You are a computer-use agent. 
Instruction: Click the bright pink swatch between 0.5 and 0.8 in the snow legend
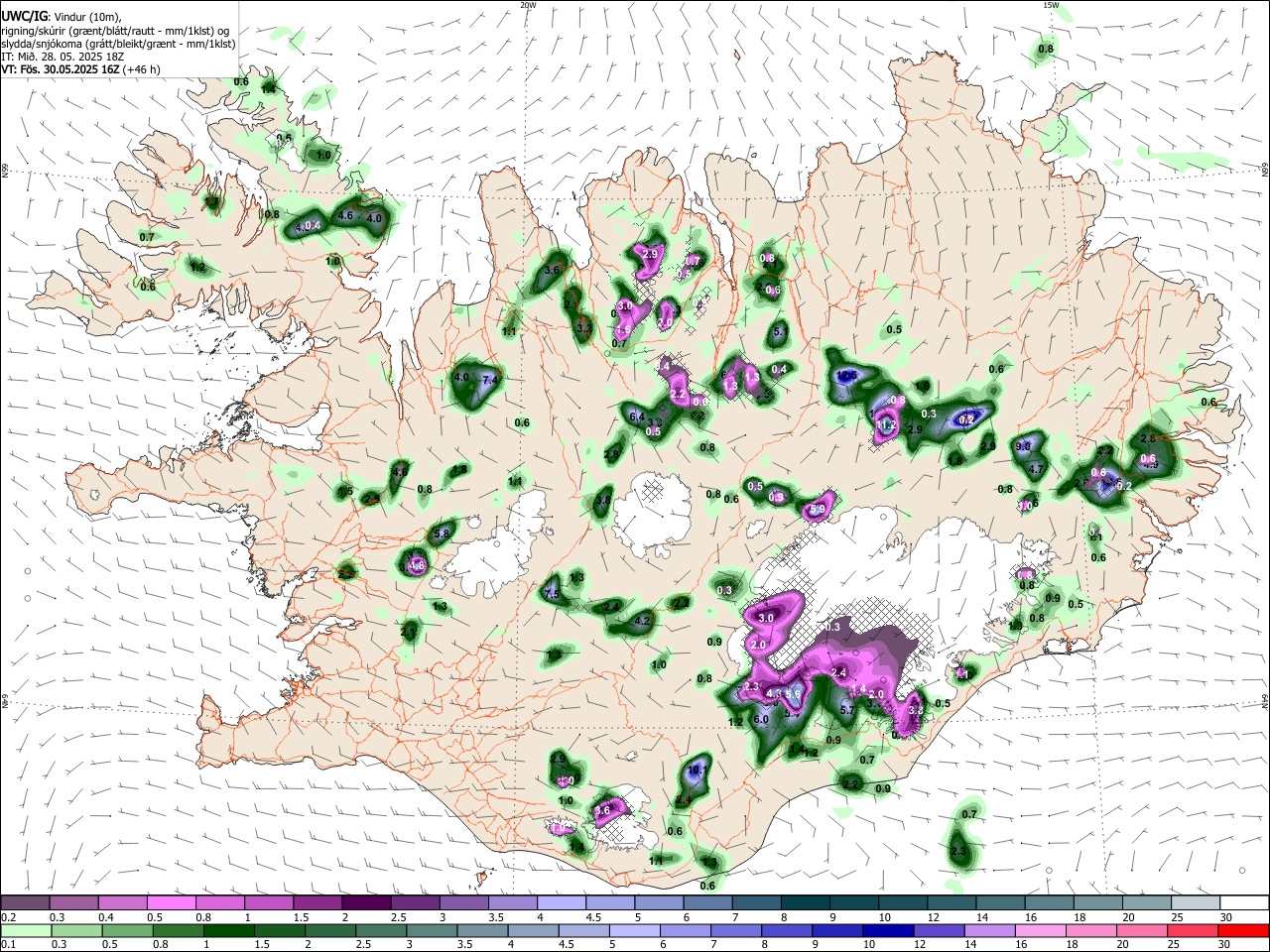[x=171, y=902]
